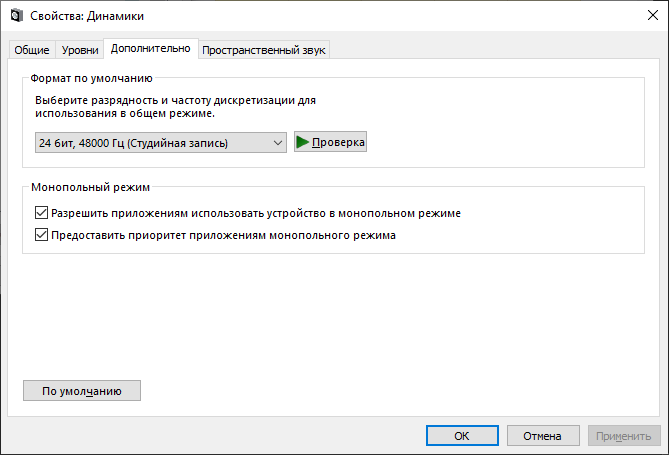This screenshot has width=669, height=455.
Task: Expand the format dropdown arrow
Action: (277, 143)
